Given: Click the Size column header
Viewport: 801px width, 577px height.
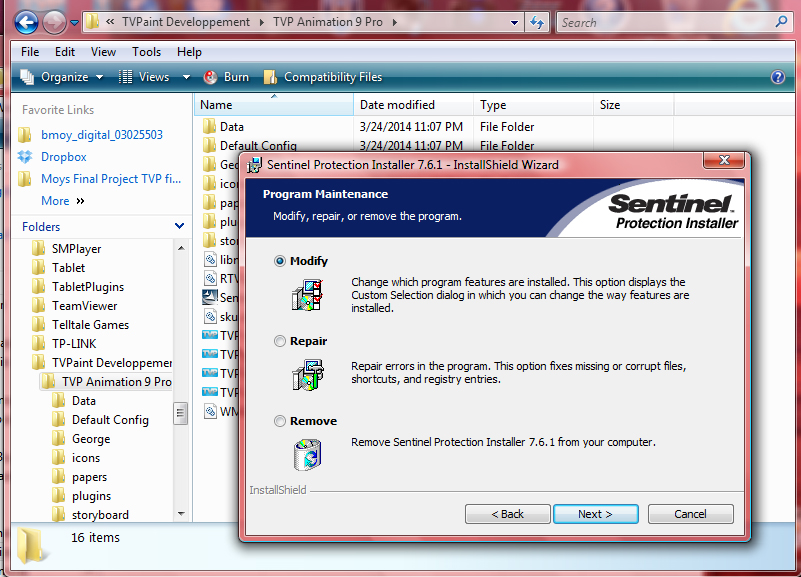Looking at the screenshot, I should point(633,105).
